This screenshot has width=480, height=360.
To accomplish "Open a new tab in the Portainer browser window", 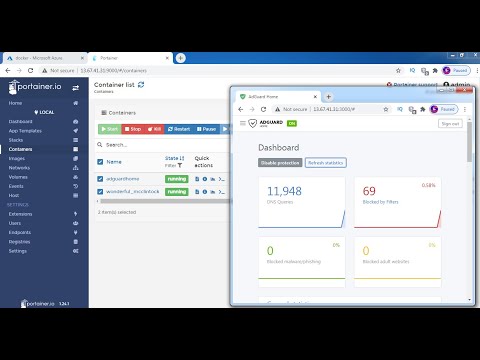I will 181,58.
